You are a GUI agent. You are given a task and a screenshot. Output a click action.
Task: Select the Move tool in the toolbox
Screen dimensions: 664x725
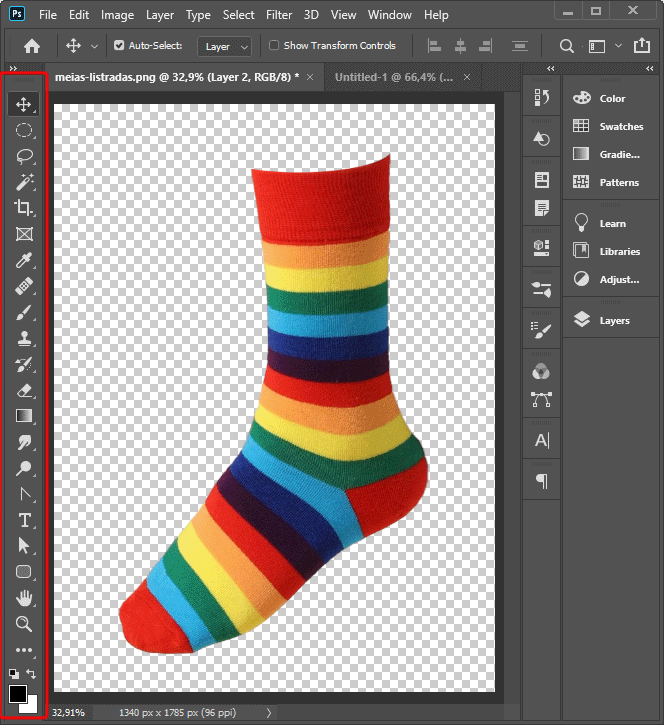tap(24, 104)
